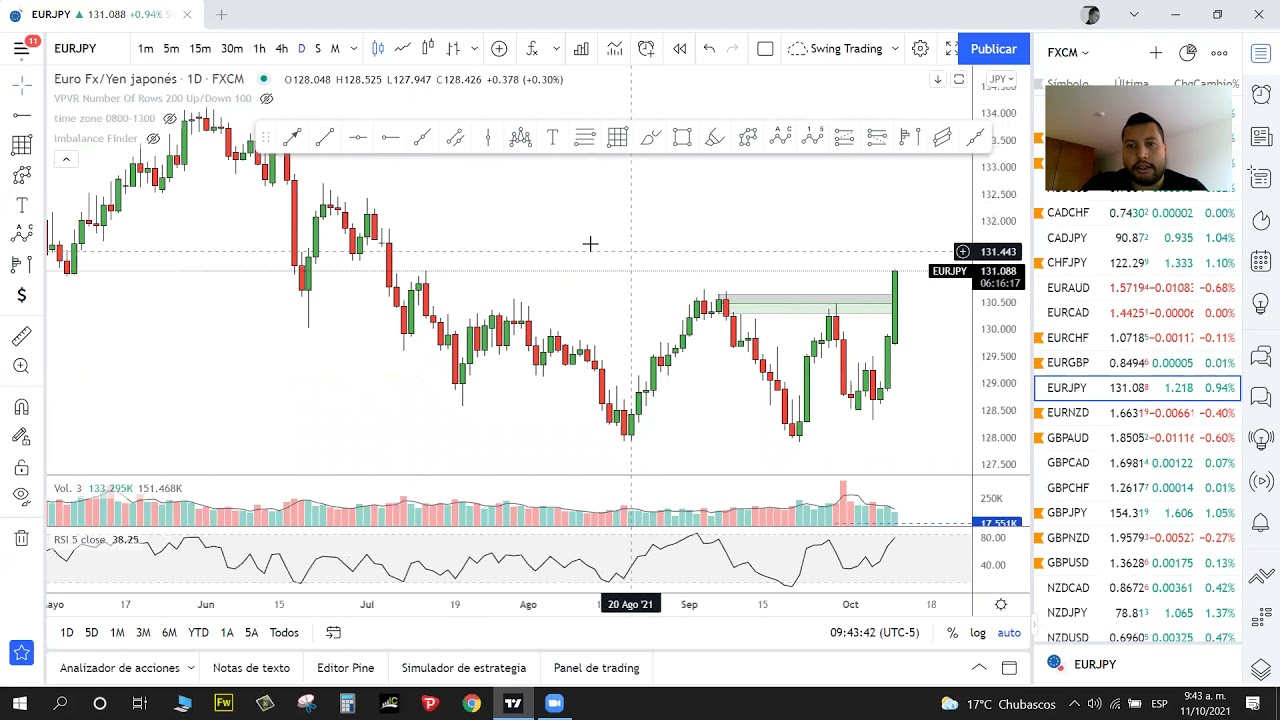Viewport: 1280px width, 720px height.
Task: Undo the last chart action
Action: pos(709,49)
